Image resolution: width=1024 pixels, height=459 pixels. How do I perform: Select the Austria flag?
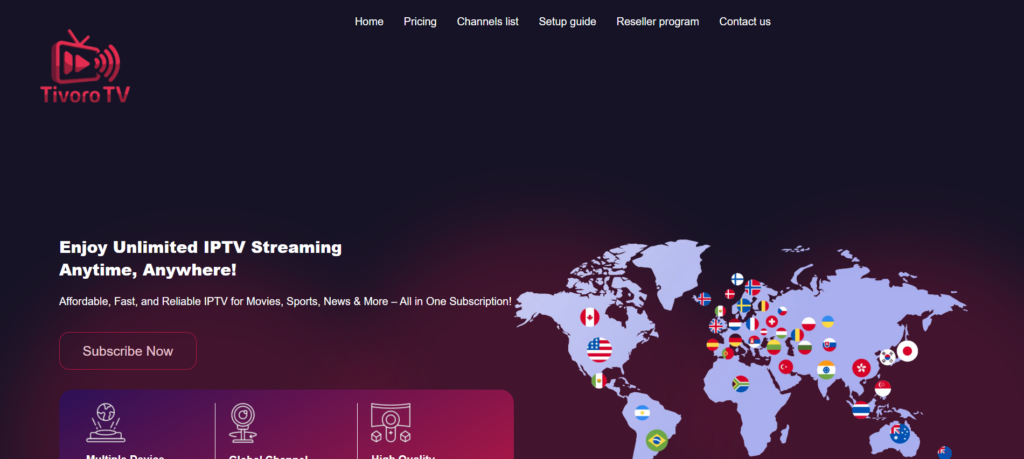763,332
